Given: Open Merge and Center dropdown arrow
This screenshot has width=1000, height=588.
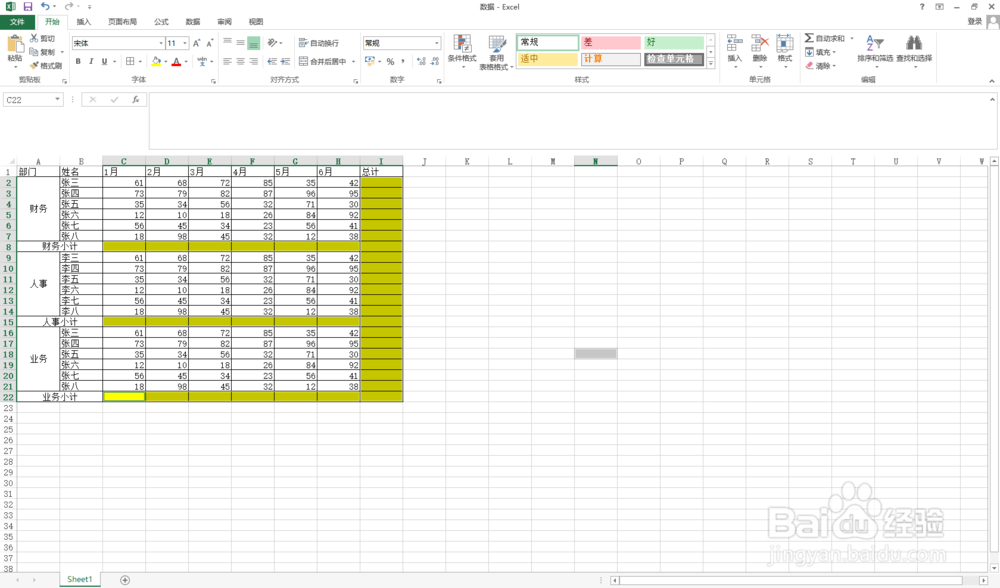Looking at the screenshot, I should 353,62.
